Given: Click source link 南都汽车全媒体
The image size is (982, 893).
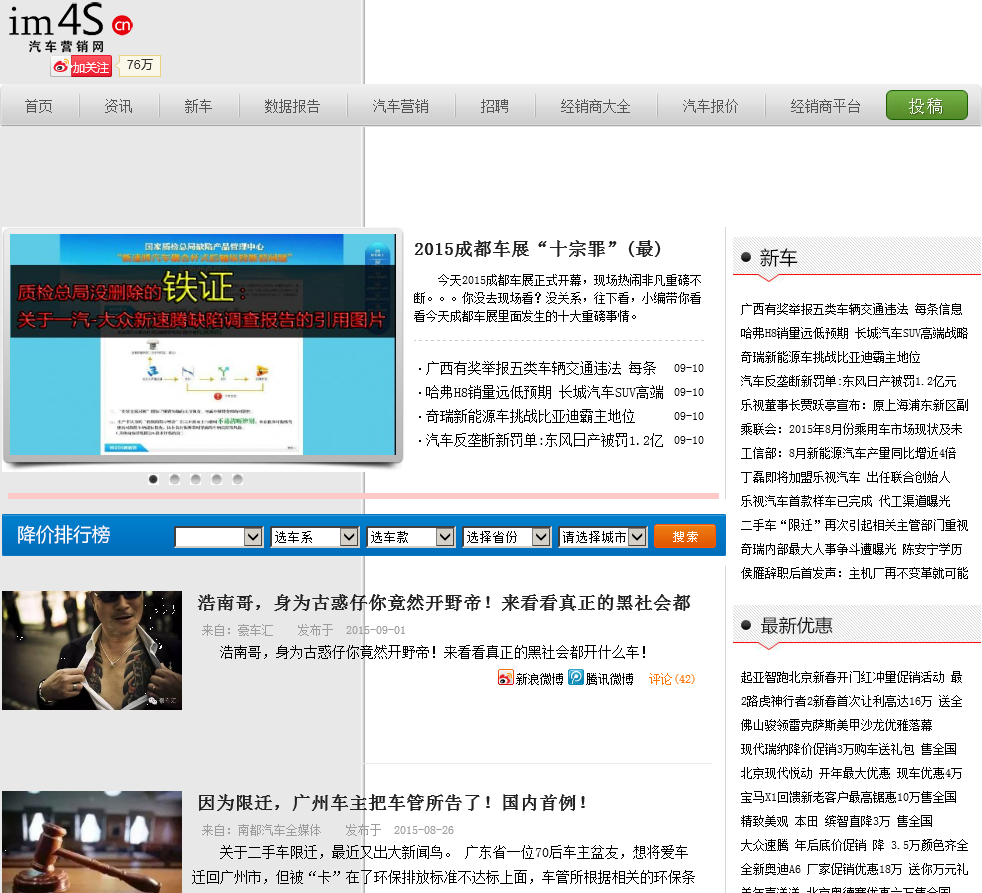Looking at the screenshot, I should click(x=279, y=830).
